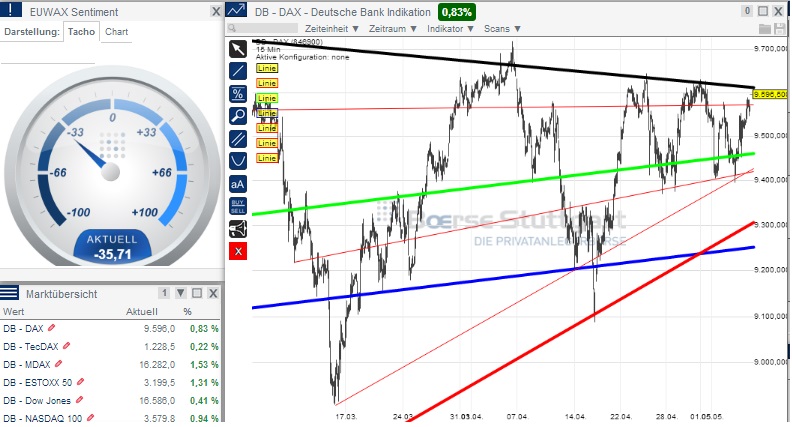Pick the aA text annotation tool
This screenshot has height=427, width=792.
pyautogui.click(x=238, y=184)
